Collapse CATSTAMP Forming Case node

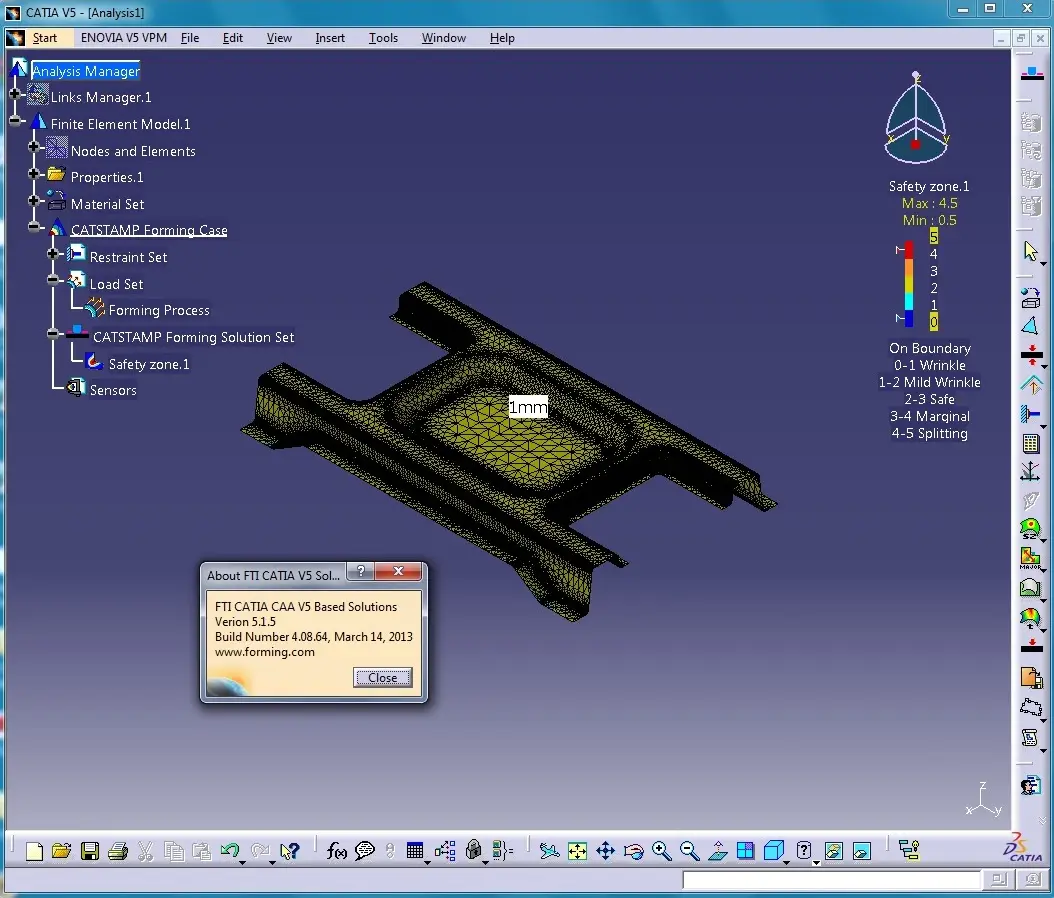click(x=34, y=227)
